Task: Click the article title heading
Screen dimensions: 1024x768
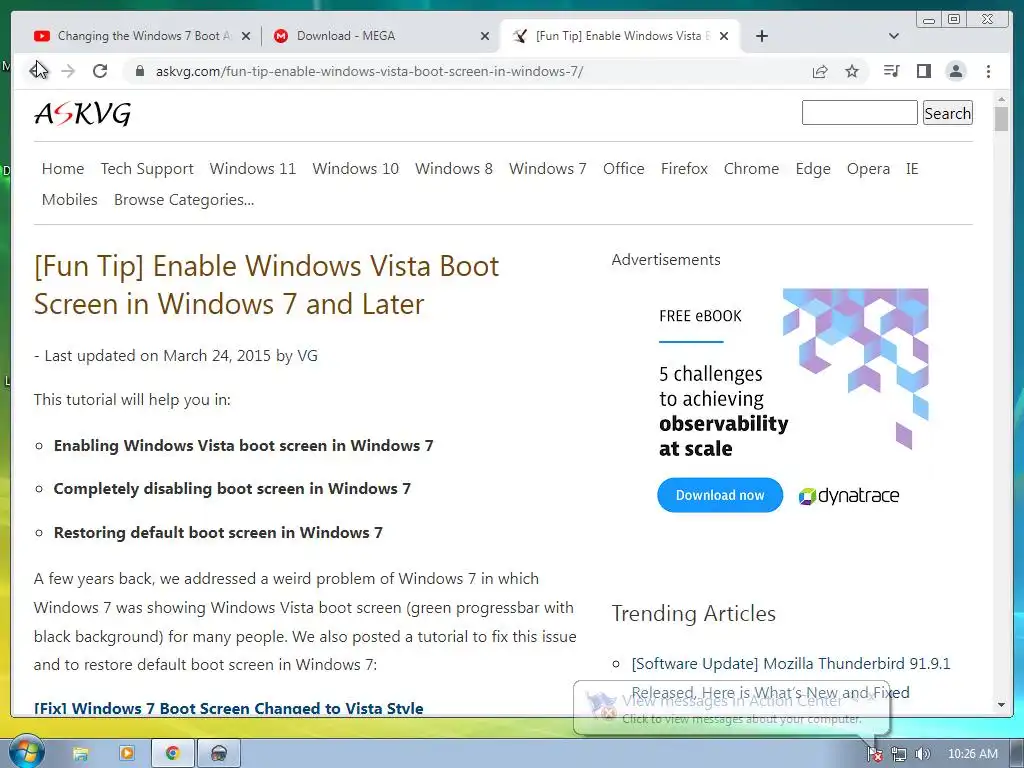Action: tap(266, 285)
